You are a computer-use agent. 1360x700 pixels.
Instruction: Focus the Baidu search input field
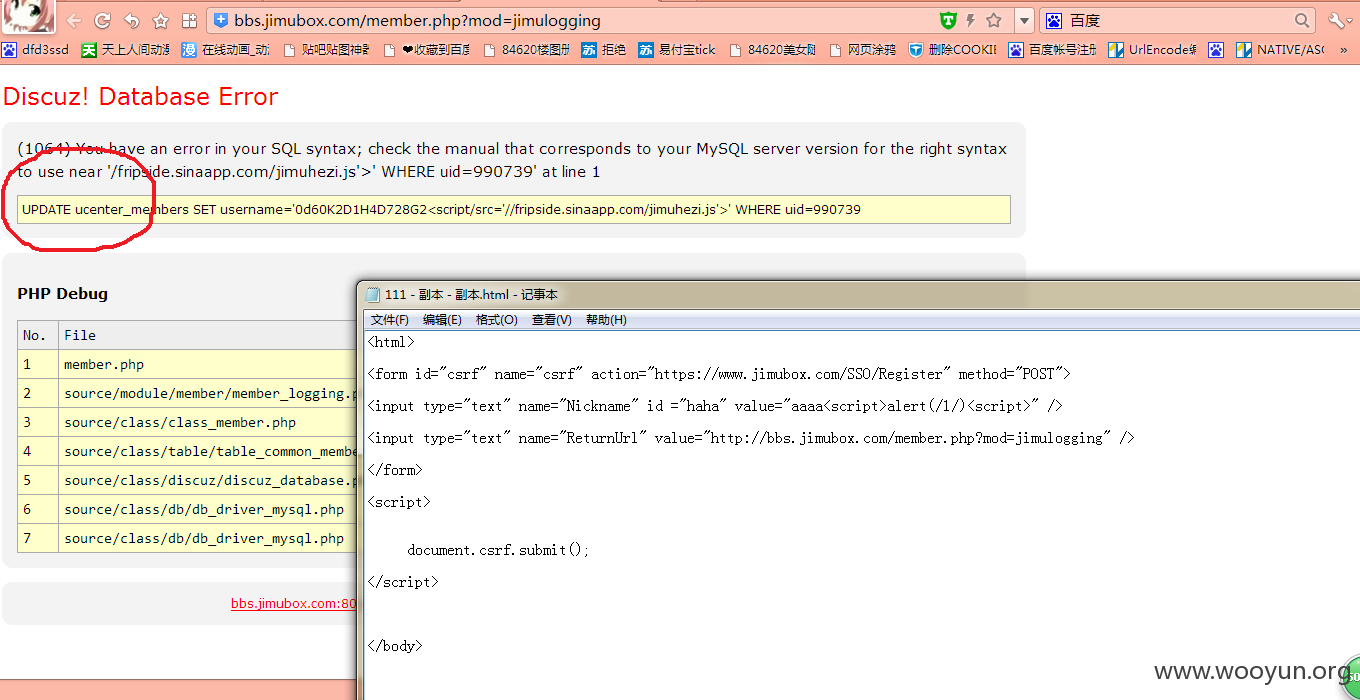coord(1178,20)
